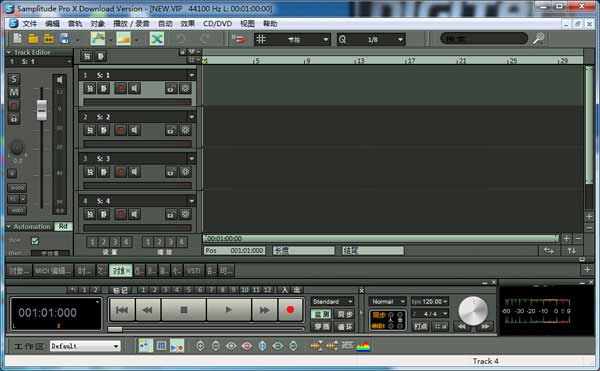Toggle the Solo S button in Track Editor
Screen dimensions: 600x371
coord(14,79)
